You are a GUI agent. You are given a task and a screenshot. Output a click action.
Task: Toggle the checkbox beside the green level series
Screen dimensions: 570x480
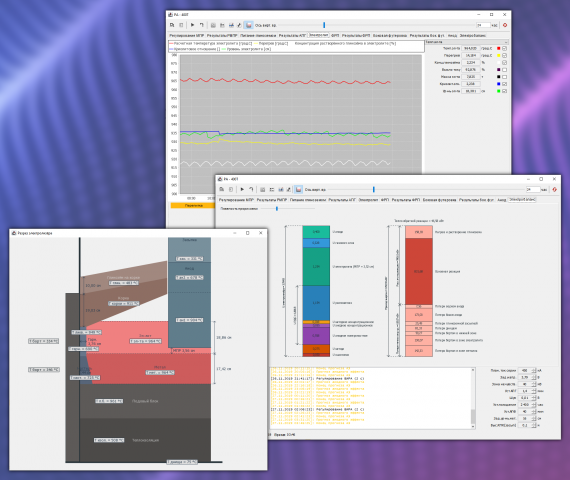(x=504, y=91)
